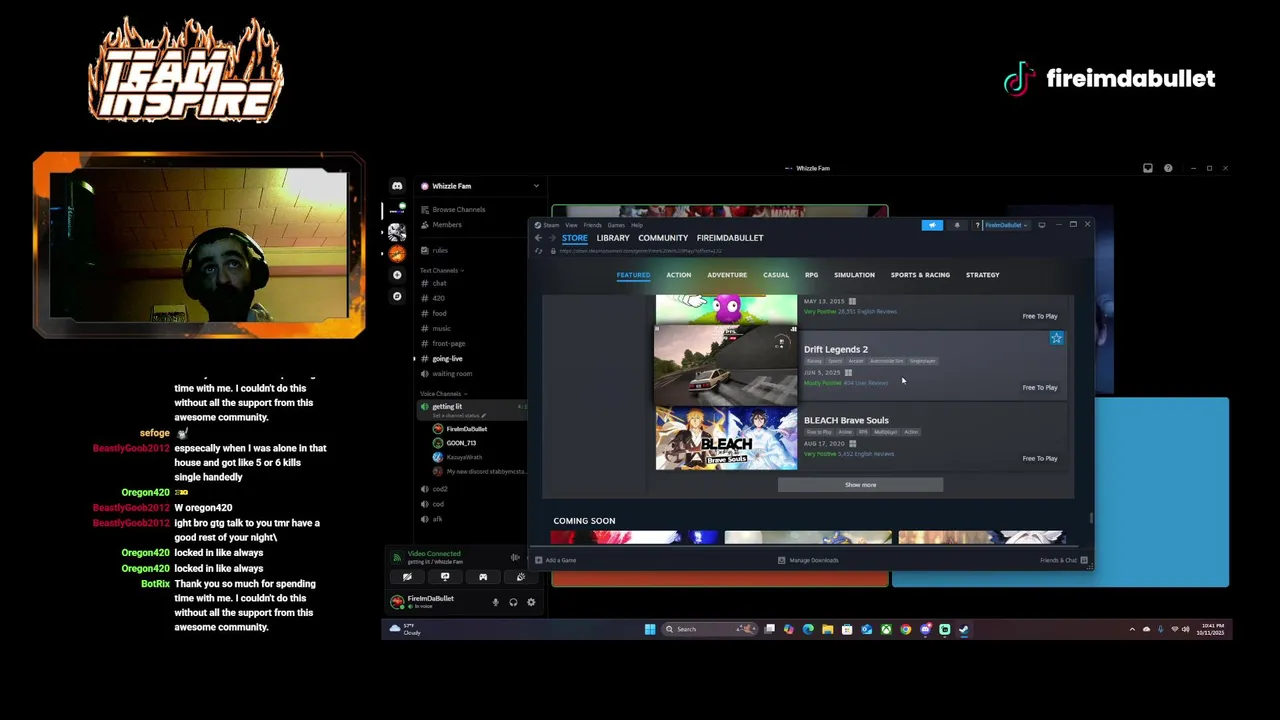
Task: Click Add a Server plus icon in Discord
Action: [397, 275]
